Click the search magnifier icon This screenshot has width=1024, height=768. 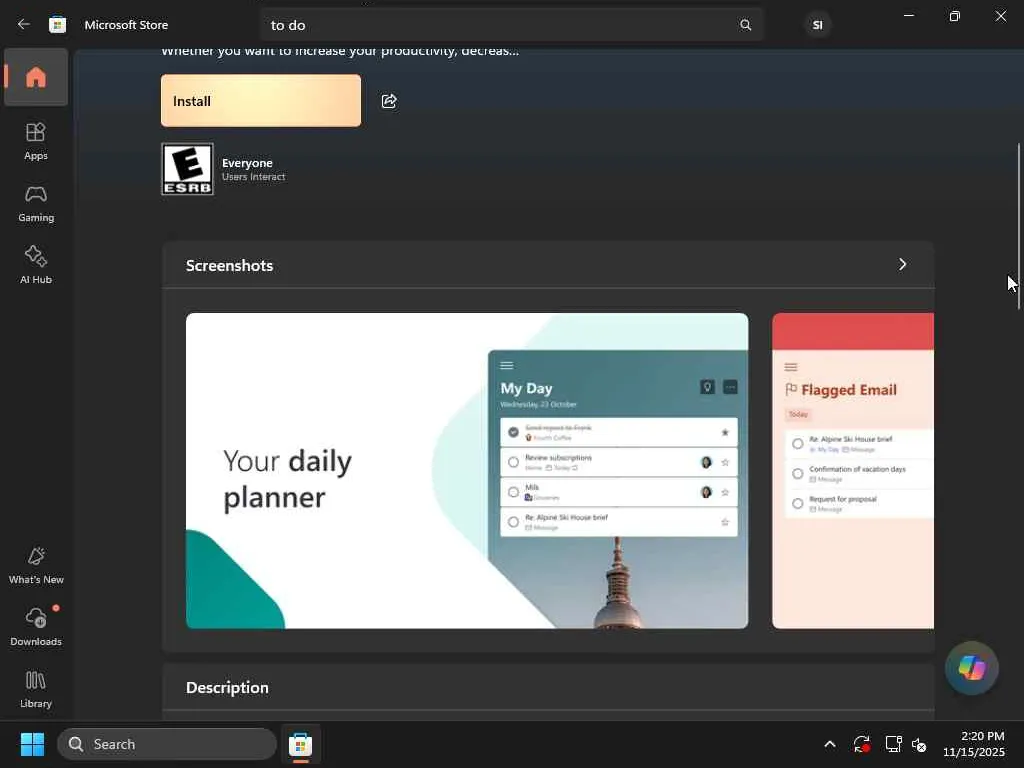745,25
